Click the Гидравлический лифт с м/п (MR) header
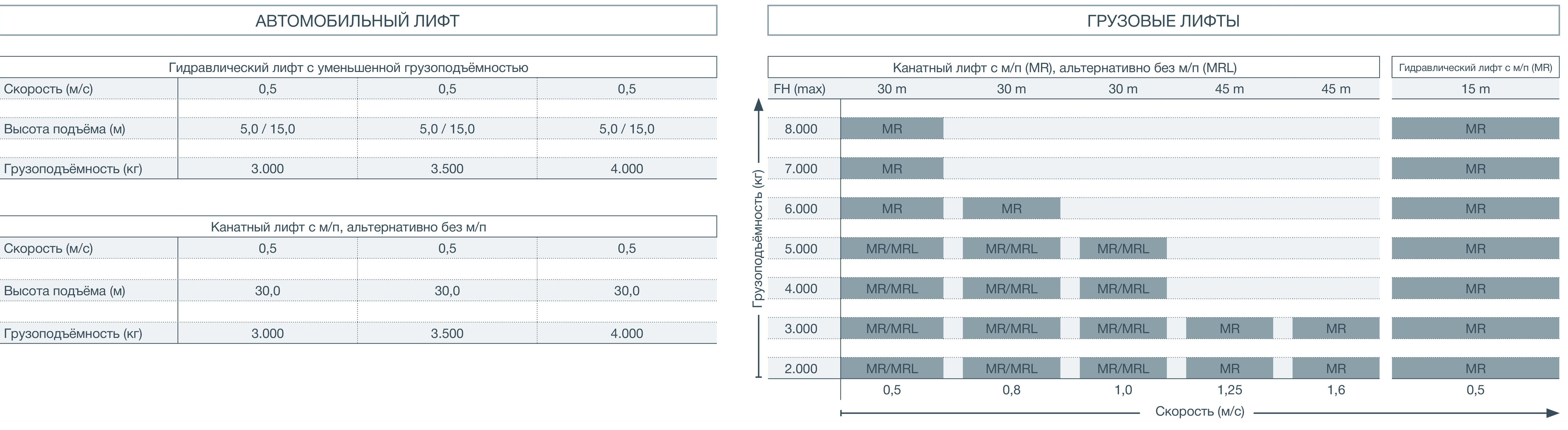The width and height of the screenshot is (1568, 430). tap(1476, 67)
